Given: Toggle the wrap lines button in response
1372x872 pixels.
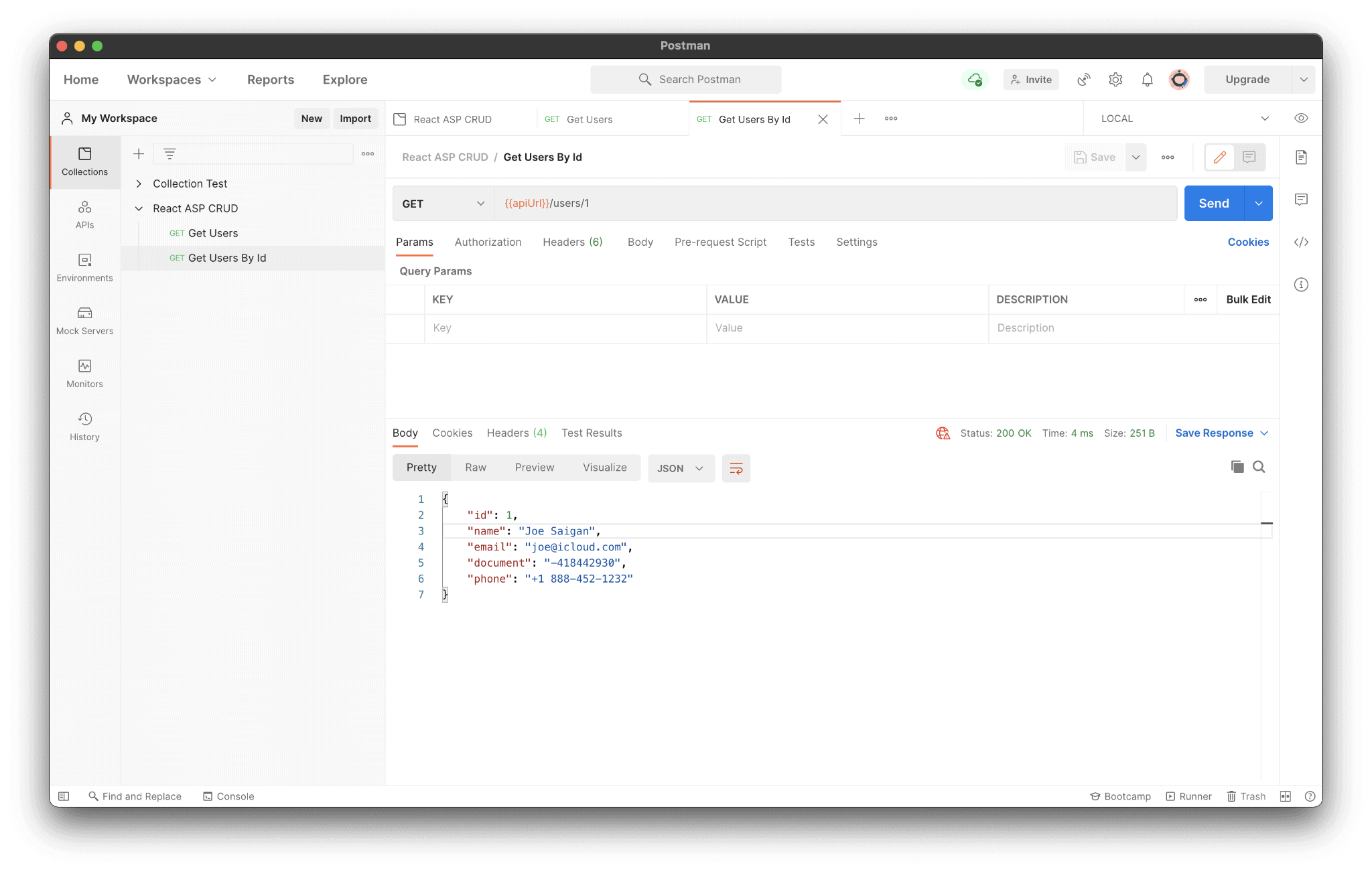Looking at the screenshot, I should 736,468.
